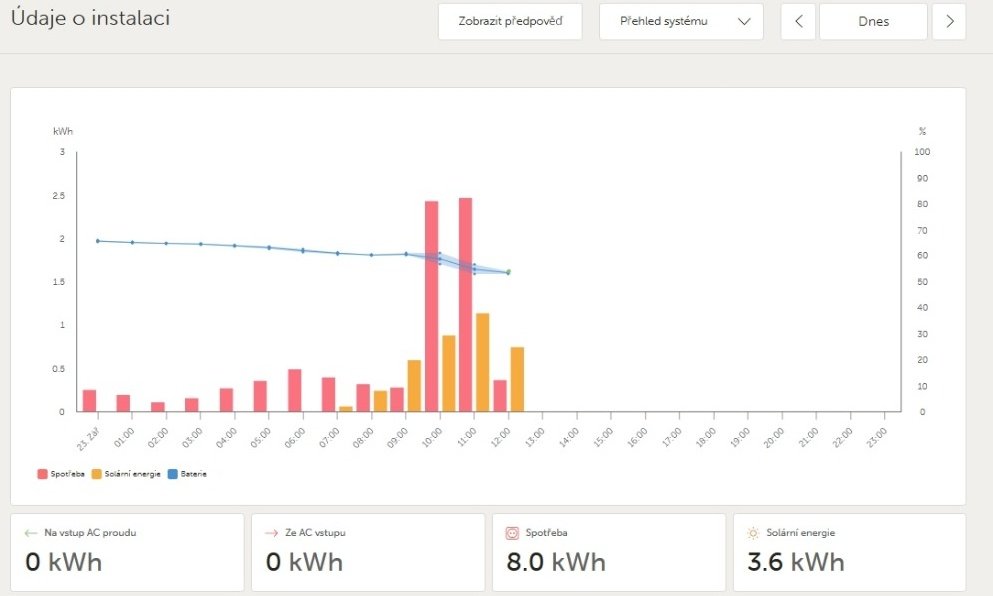
Task: Click the battery line point at midnight
Action: coord(97,241)
